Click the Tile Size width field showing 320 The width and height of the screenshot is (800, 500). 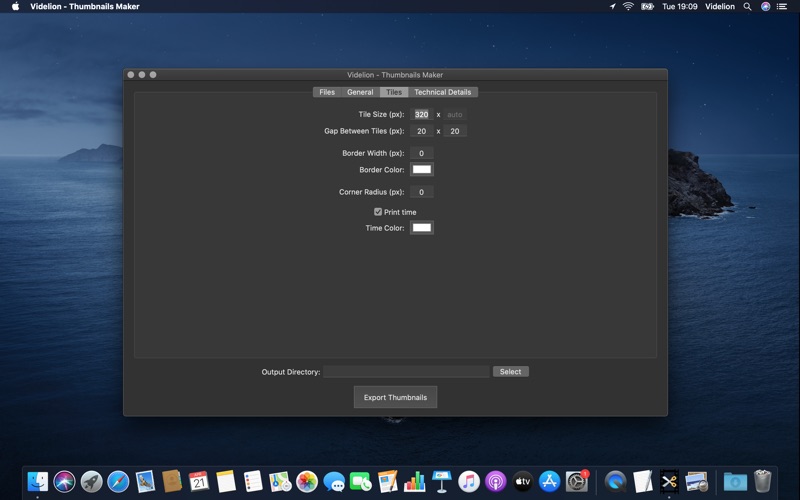click(421, 114)
